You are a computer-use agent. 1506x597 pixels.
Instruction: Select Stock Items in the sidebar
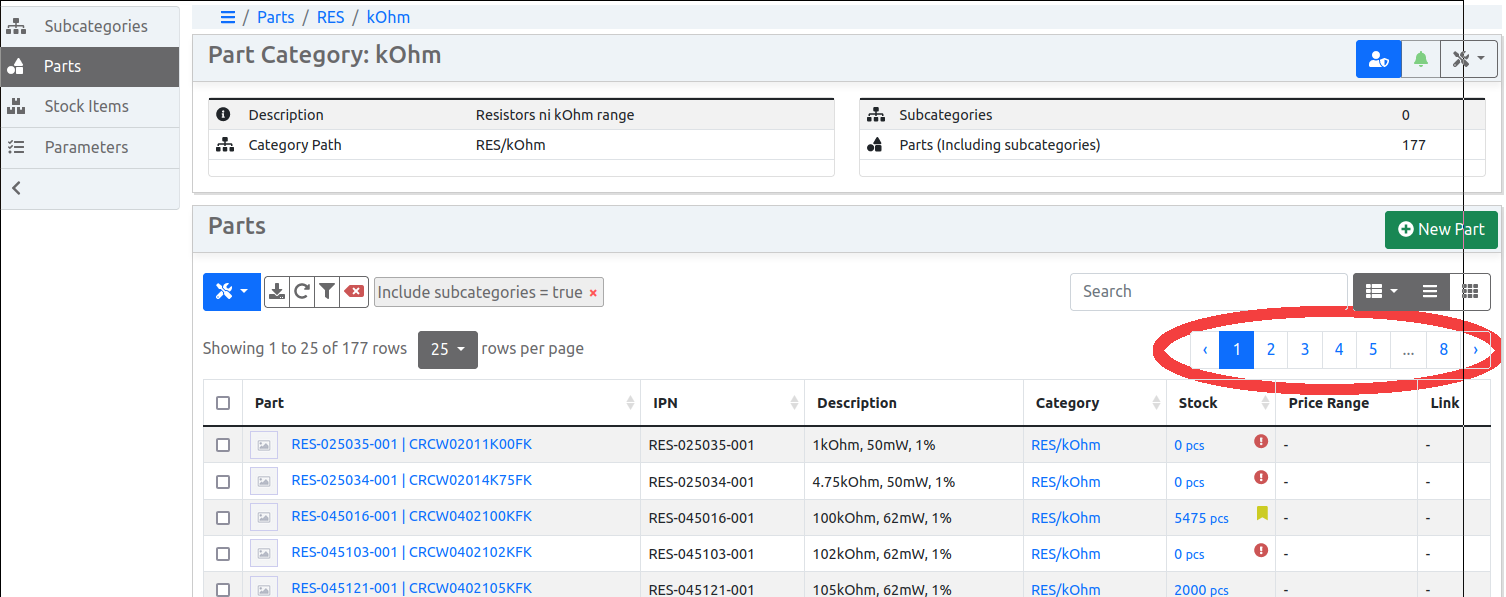coord(88,106)
